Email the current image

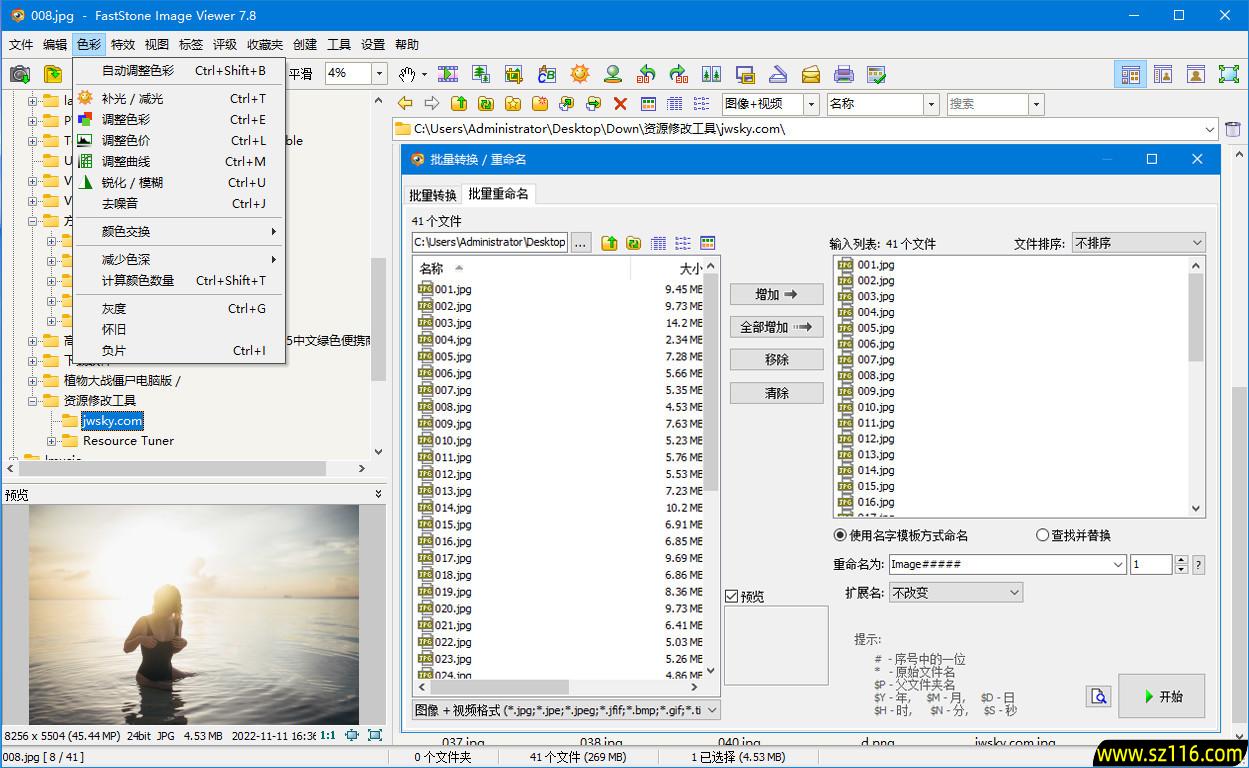coord(811,73)
